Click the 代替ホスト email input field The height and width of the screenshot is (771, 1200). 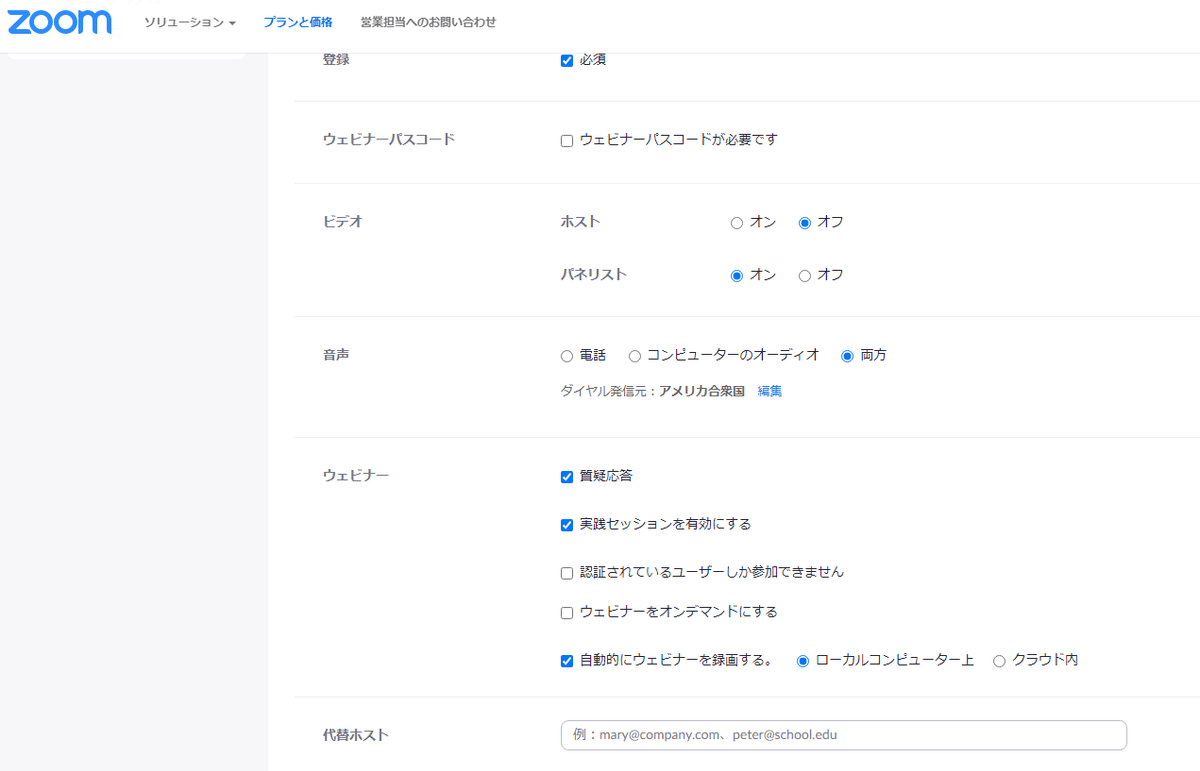point(843,735)
